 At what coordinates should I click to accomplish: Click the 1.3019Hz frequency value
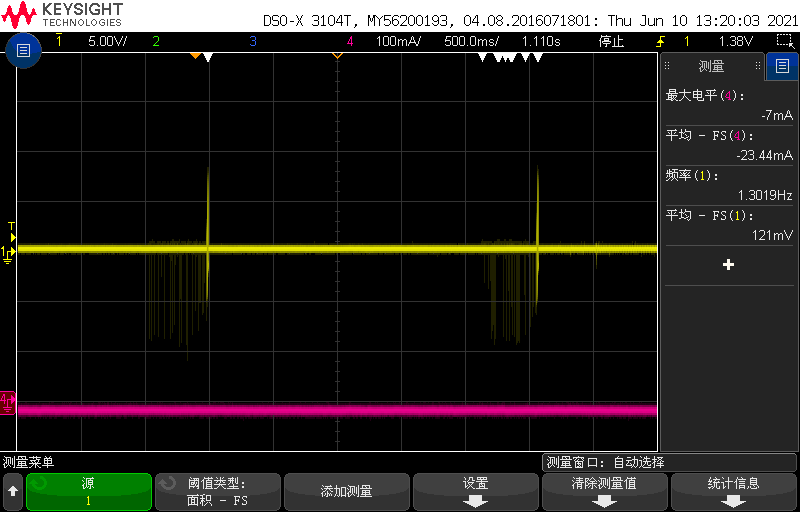click(765, 195)
